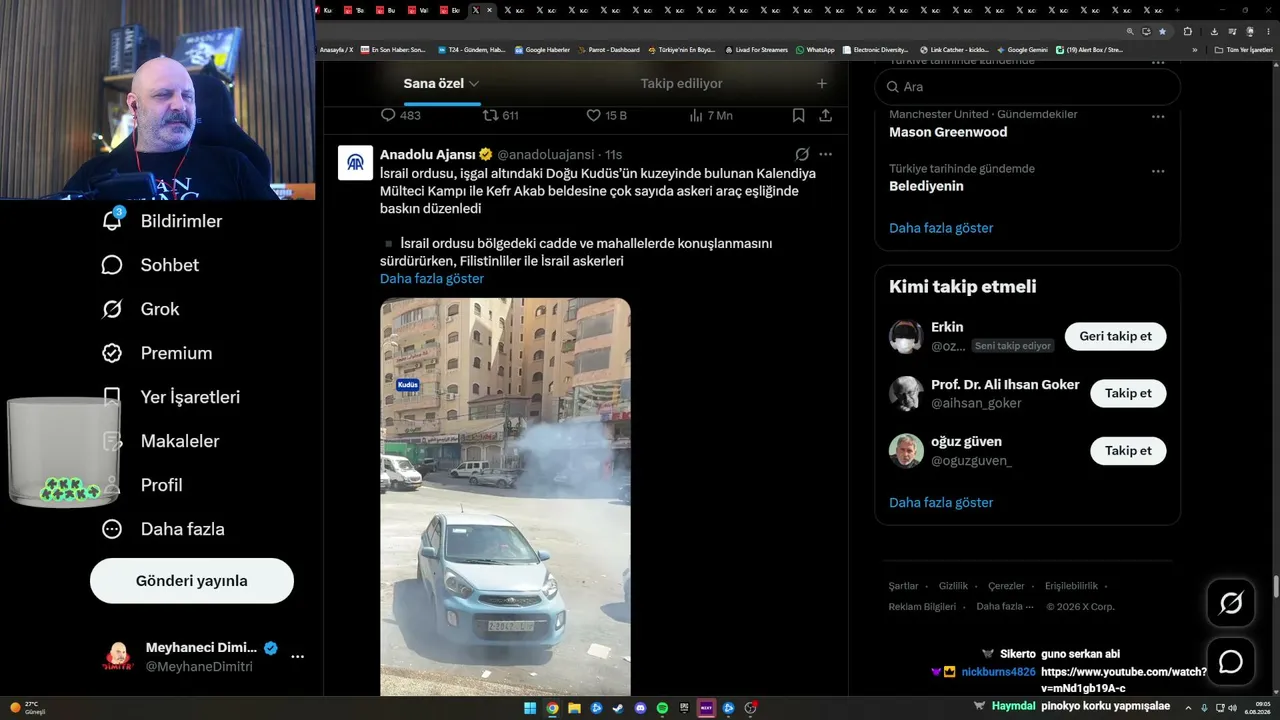Follow Prof. Dr. Ali Ihsan Goker
The width and height of the screenshot is (1280, 720).
click(x=1128, y=394)
